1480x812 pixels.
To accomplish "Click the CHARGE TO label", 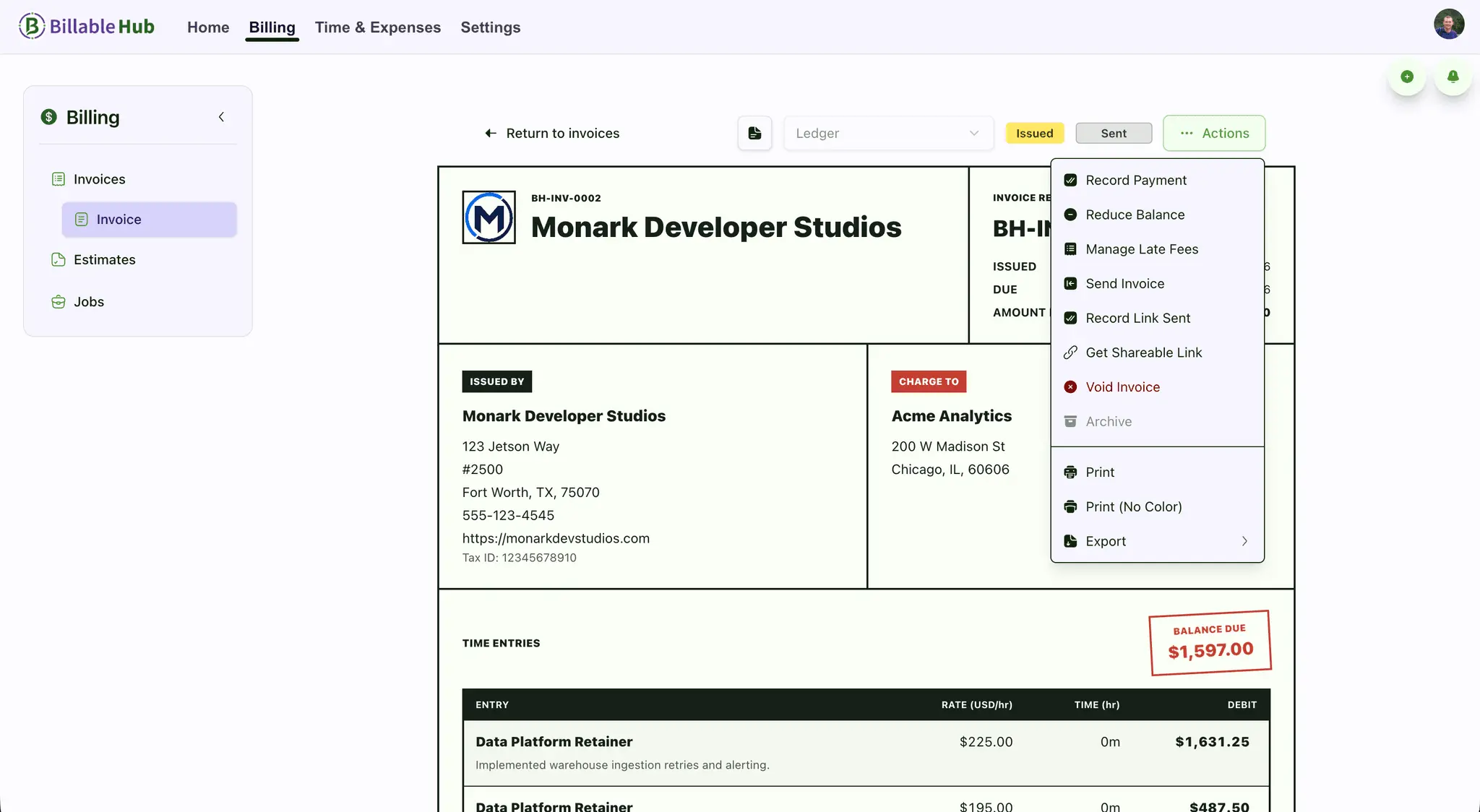I will coord(929,381).
